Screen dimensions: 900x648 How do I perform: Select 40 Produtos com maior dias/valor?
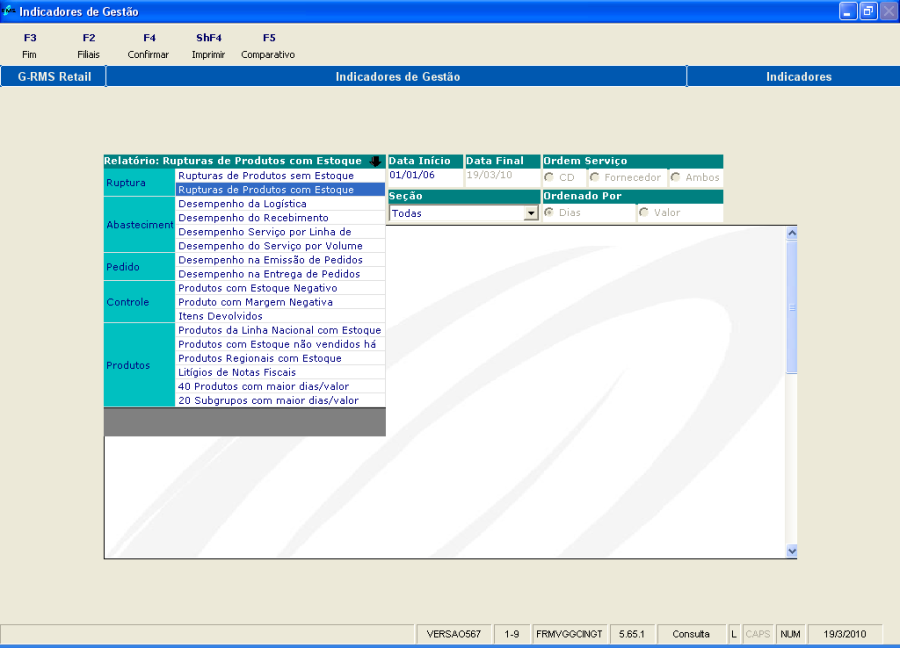click(280, 386)
